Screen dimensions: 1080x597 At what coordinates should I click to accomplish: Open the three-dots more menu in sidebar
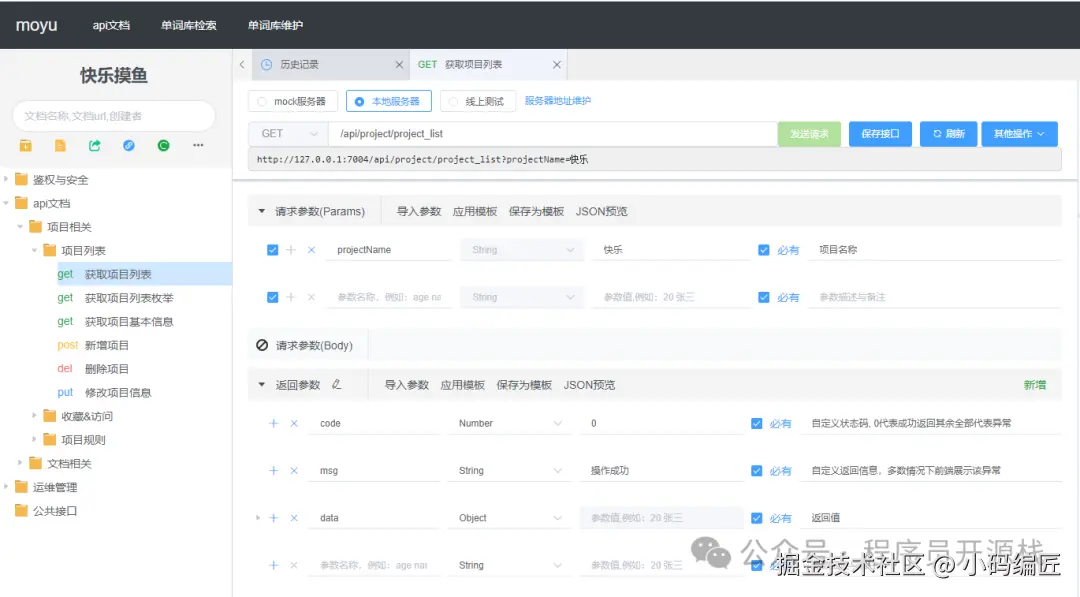[198, 145]
